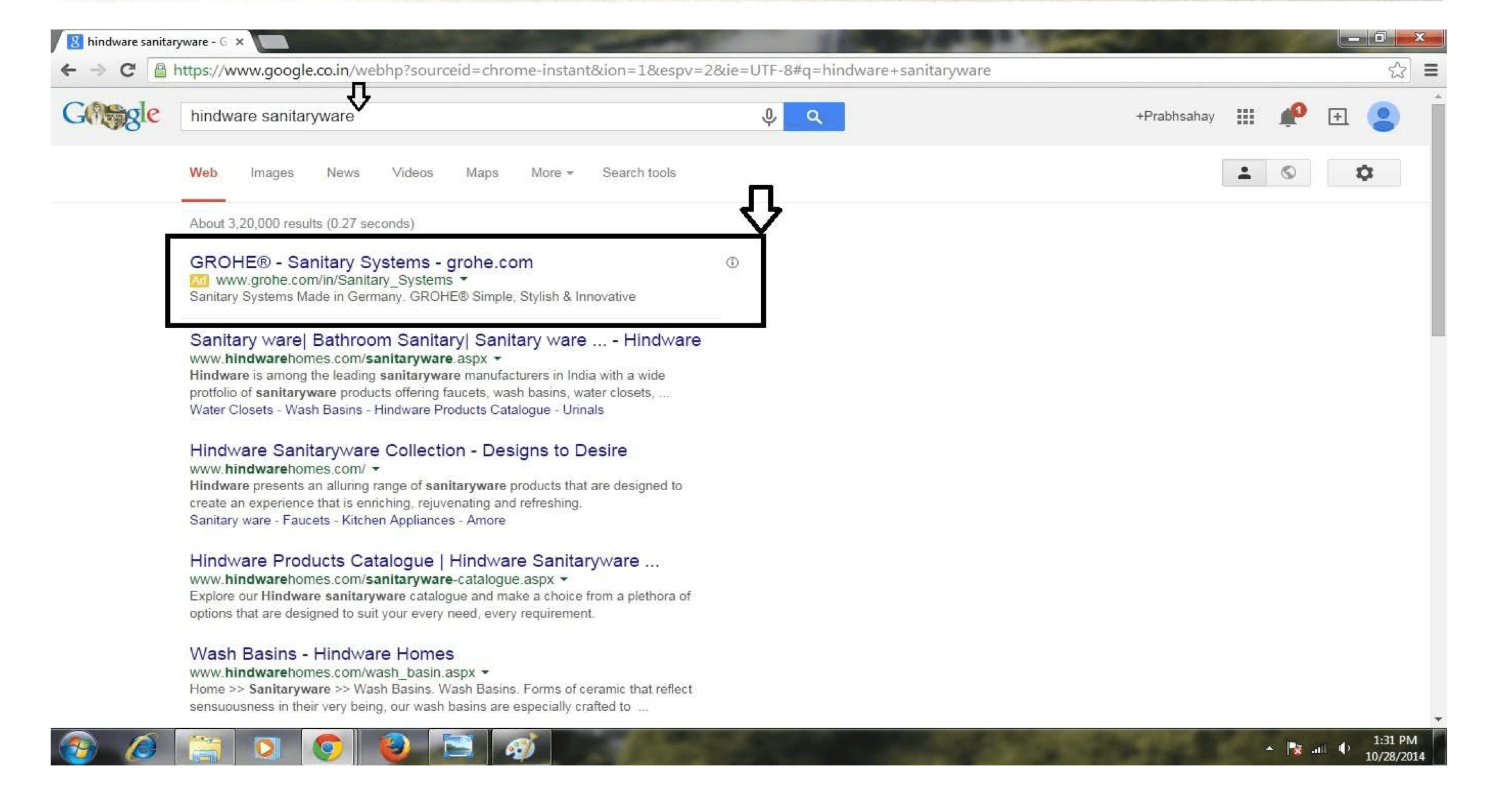Viewport: 1512px width, 793px height.
Task: Show personal results toggle
Action: [x=1244, y=173]
